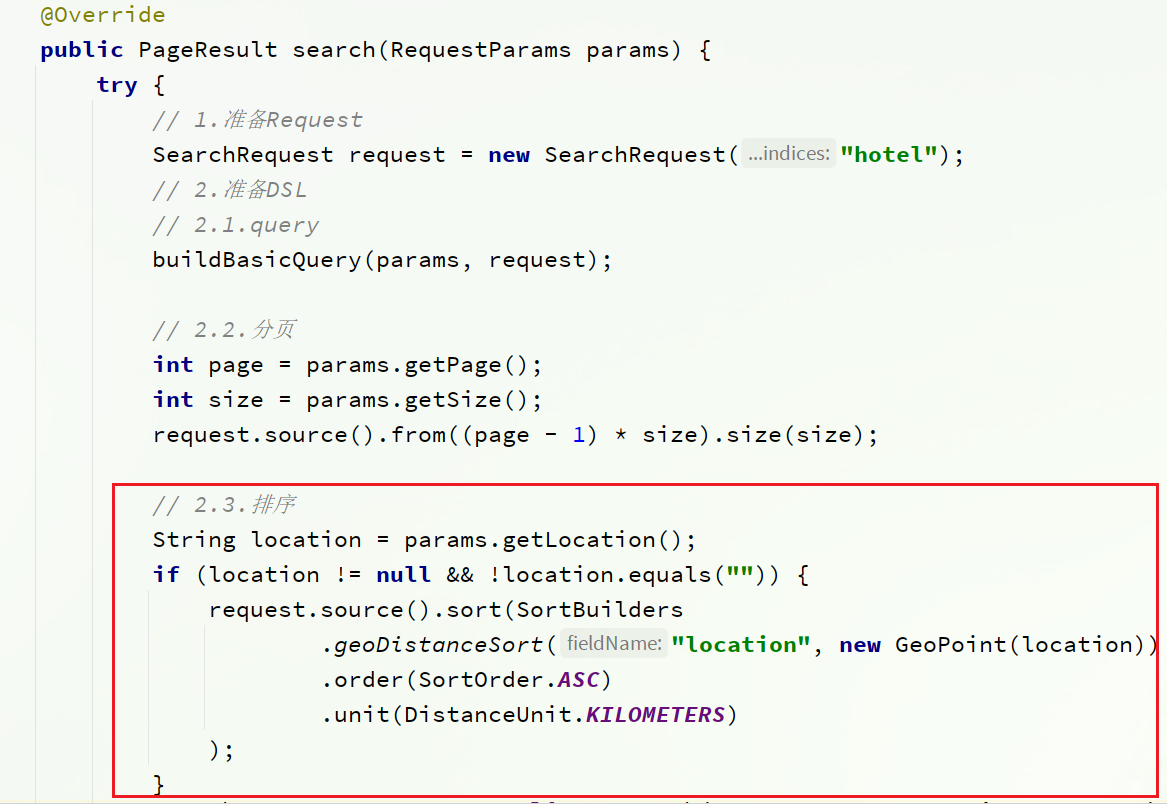The image size is (1167, 804).
Task: Click the comment '// 2.准备DSL'
Action: 230,190
